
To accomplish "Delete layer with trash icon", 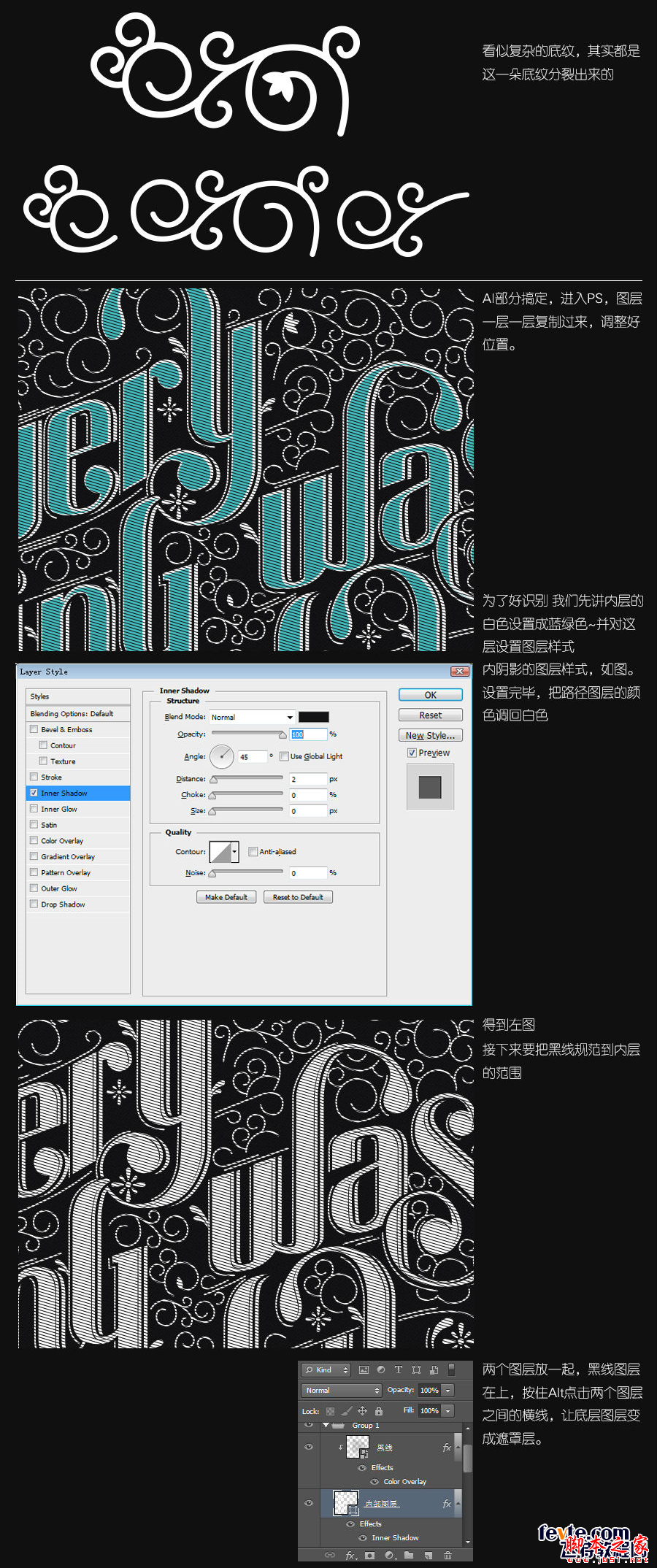I will pos(447,1556).
